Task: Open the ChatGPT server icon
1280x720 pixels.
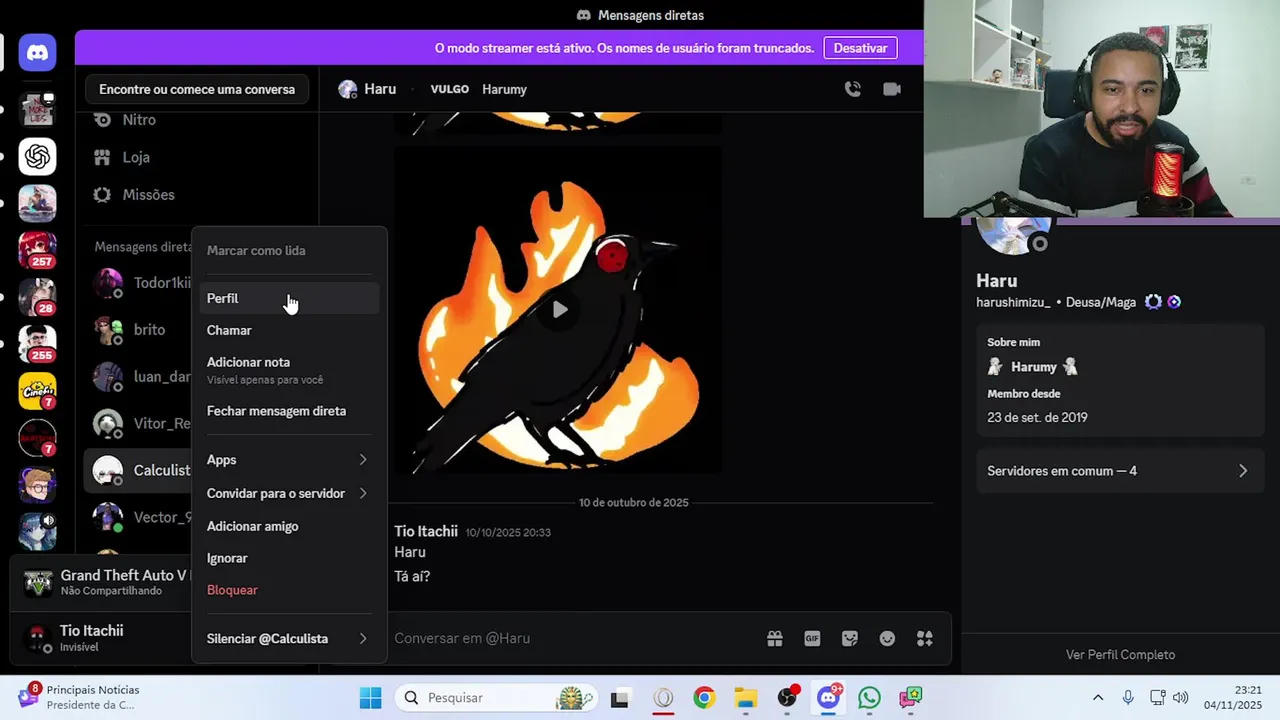Action: (38, 157)
